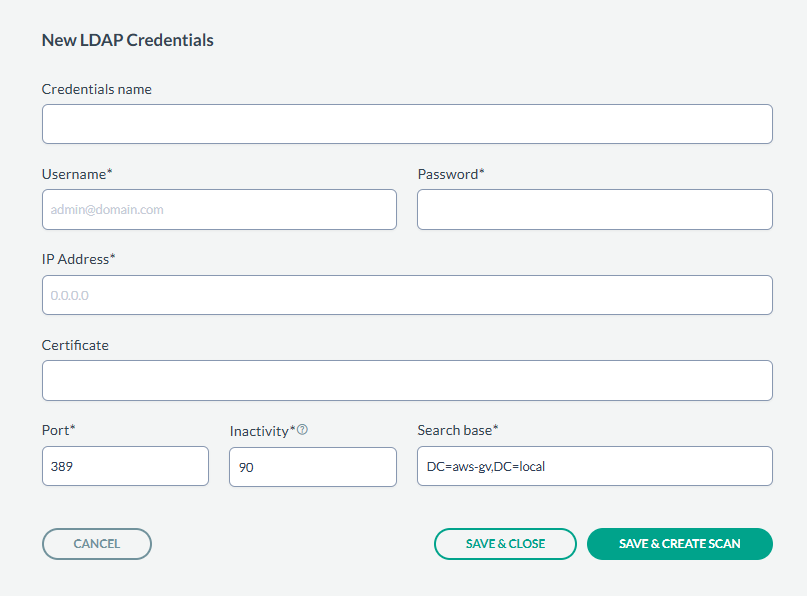Click the SAVE & CLOSE button
The width and height of the screenshot is (807, 596).
[505, 544]
